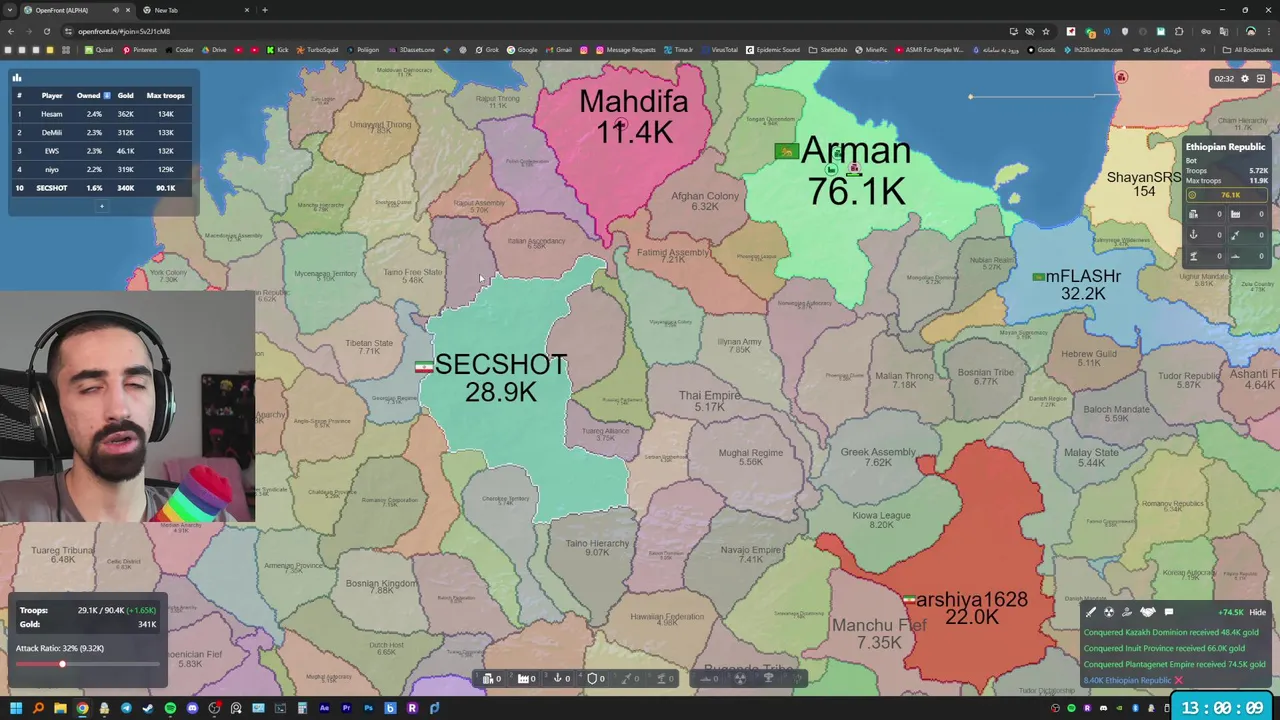Image resolution: width=1280 pixels, height=720 pixels.
Task: Open the Epidemic Sound bookmark
Action: tap(773, 50)
